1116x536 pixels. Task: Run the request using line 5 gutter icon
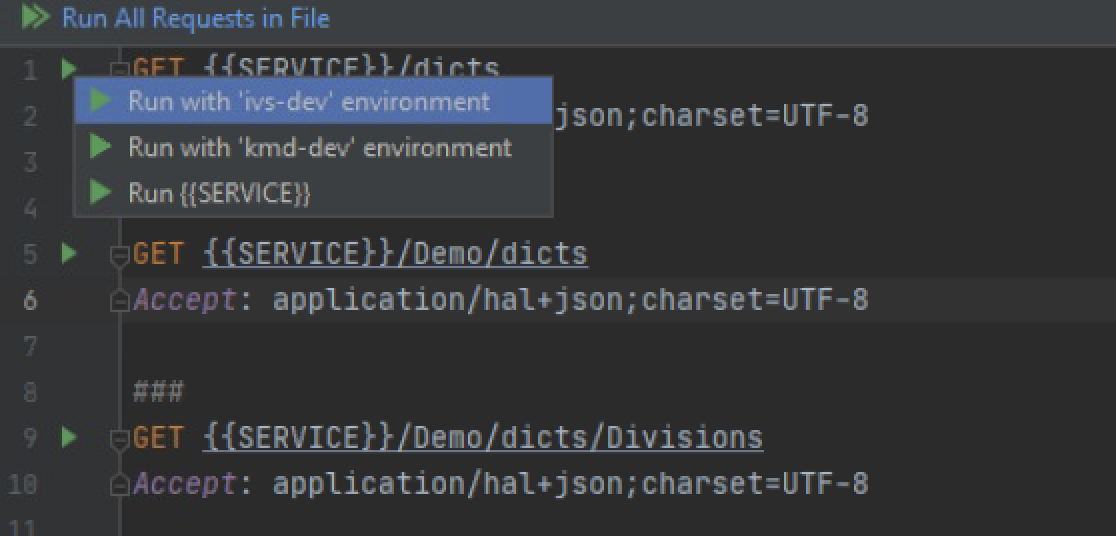pyautogui.click(x=68, y=253)
